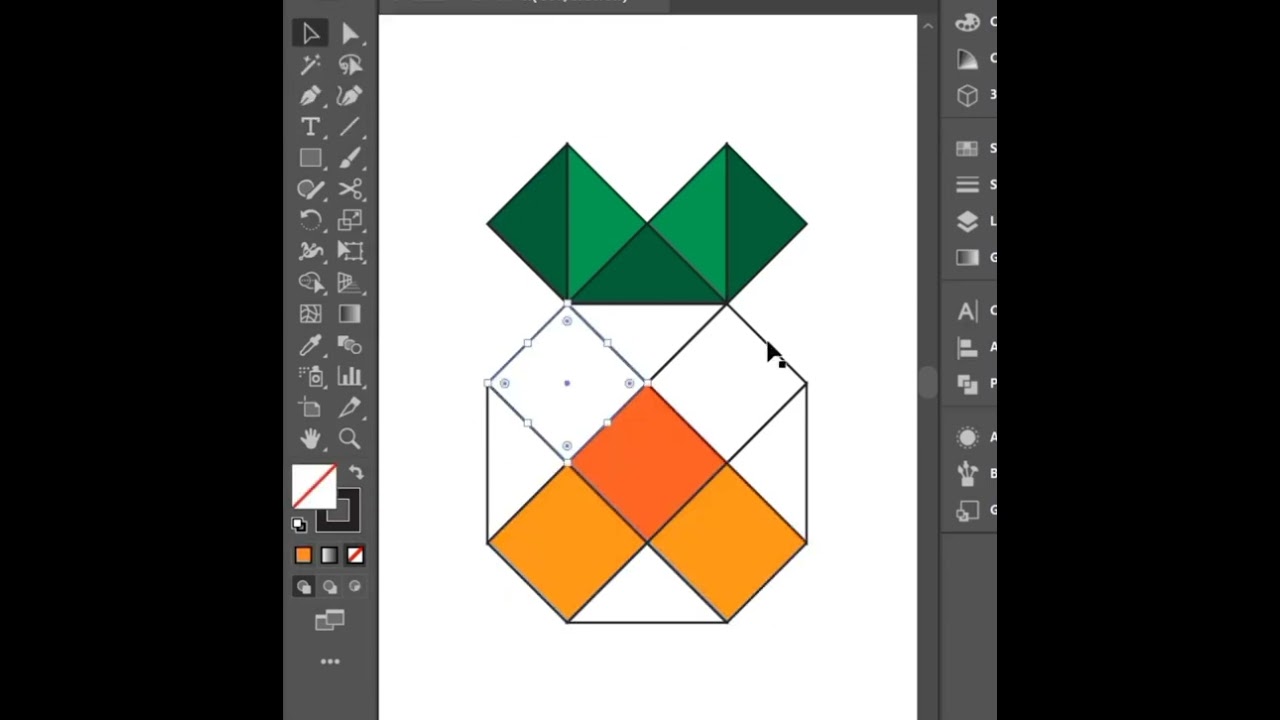The width and height of the screenshot is (1280, 720).
Task: Open the Brushes panel icon
Action: pos(967,473)
